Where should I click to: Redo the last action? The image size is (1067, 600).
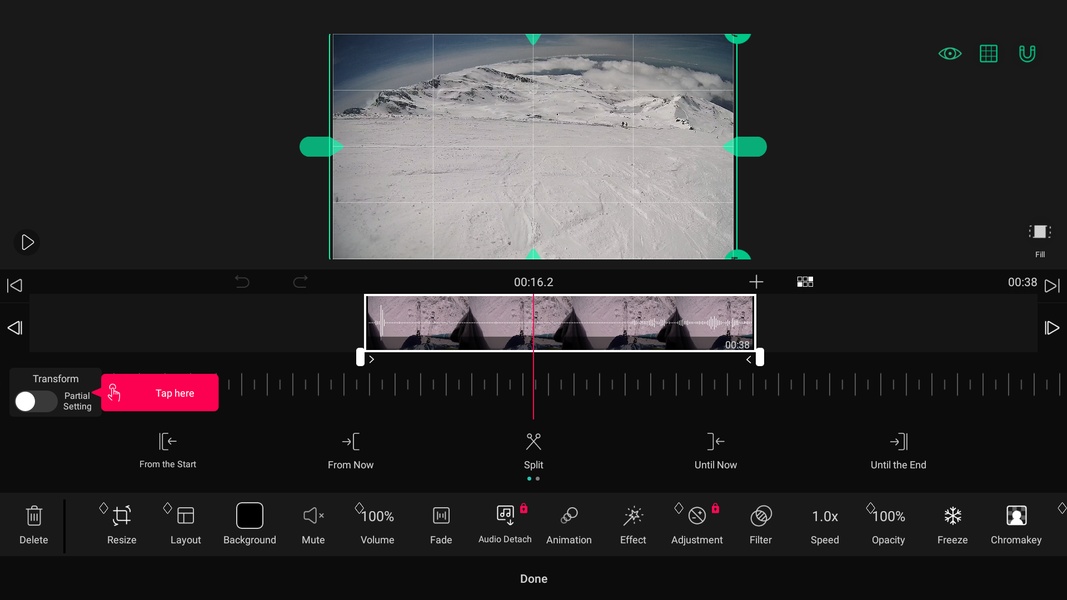pyautogui.click(x=300, y=282)
